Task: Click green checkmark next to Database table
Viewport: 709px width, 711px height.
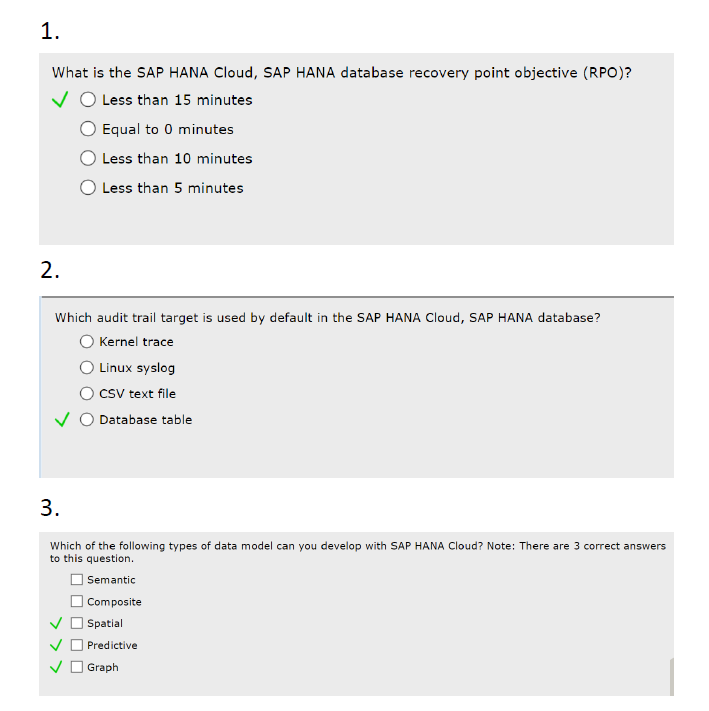Action: (62, 419)
